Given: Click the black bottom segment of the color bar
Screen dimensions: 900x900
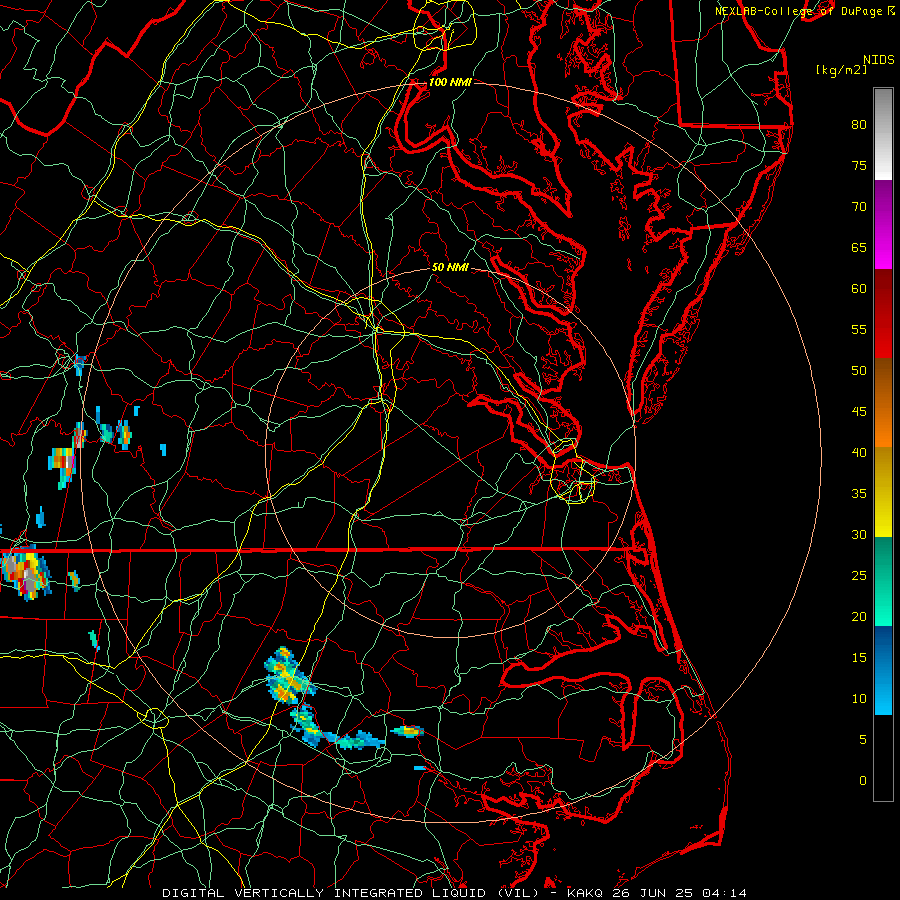Looking at the screenshot, I should pyautogui.click(x=883, y=758).
